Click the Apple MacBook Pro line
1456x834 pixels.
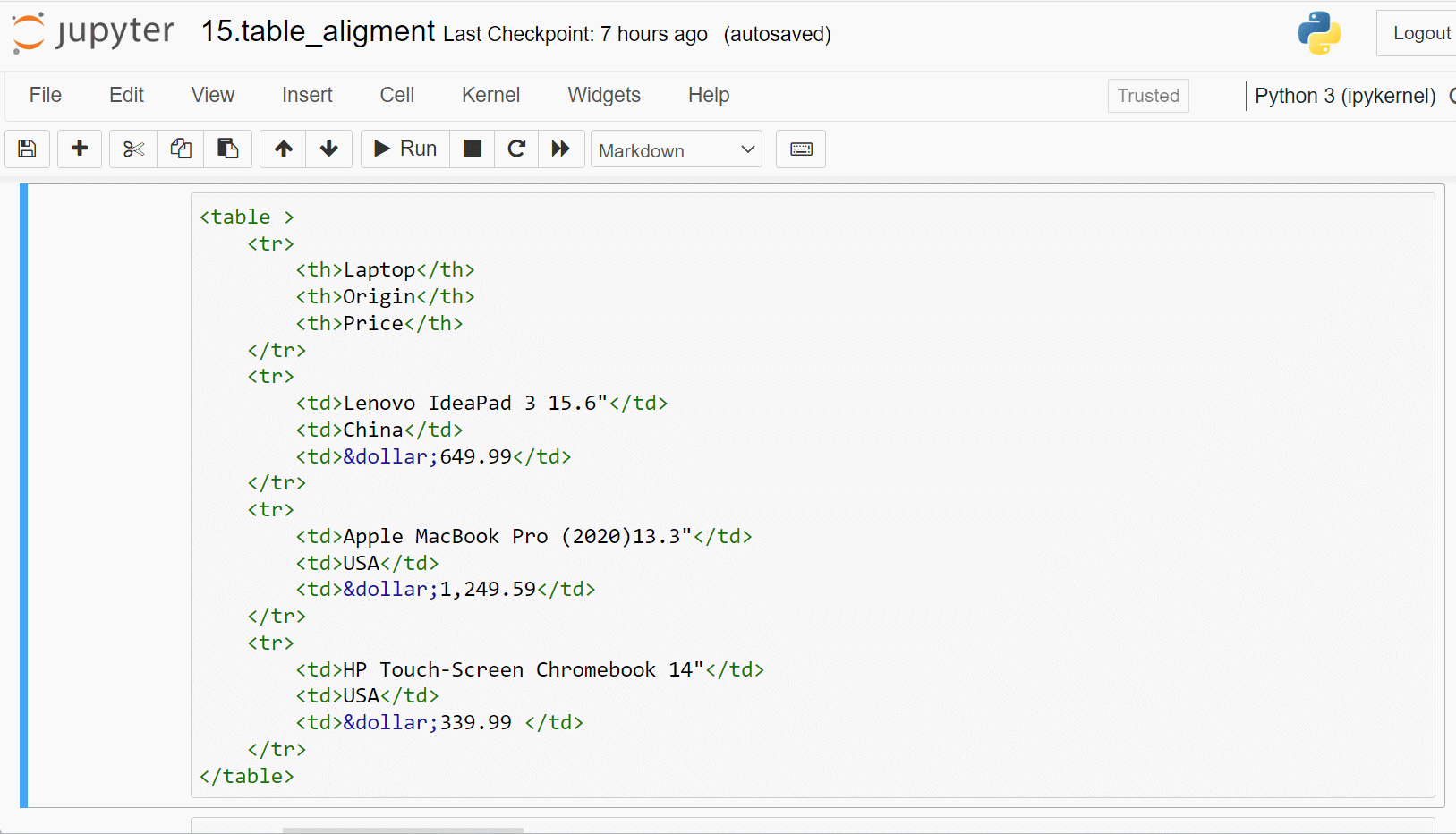[524, 536]
